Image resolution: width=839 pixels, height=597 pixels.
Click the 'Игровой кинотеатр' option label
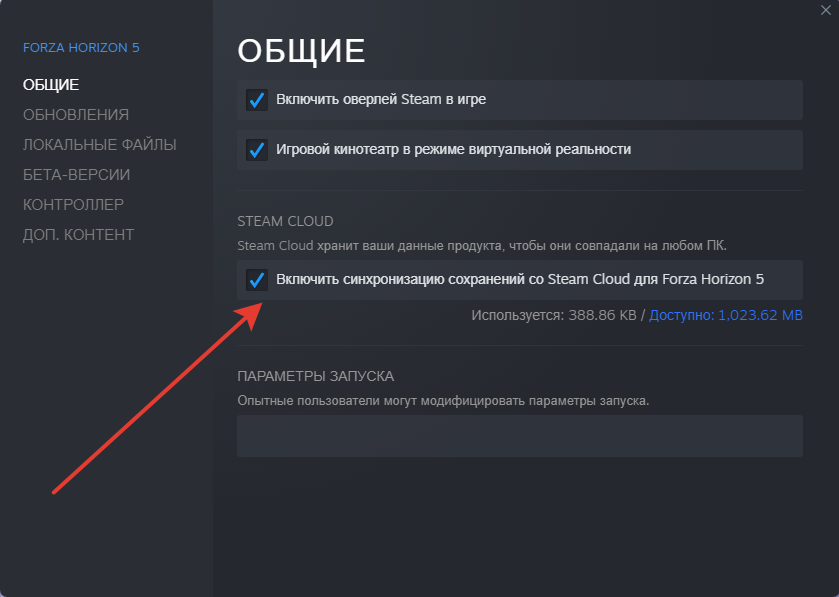click(453, 150)
